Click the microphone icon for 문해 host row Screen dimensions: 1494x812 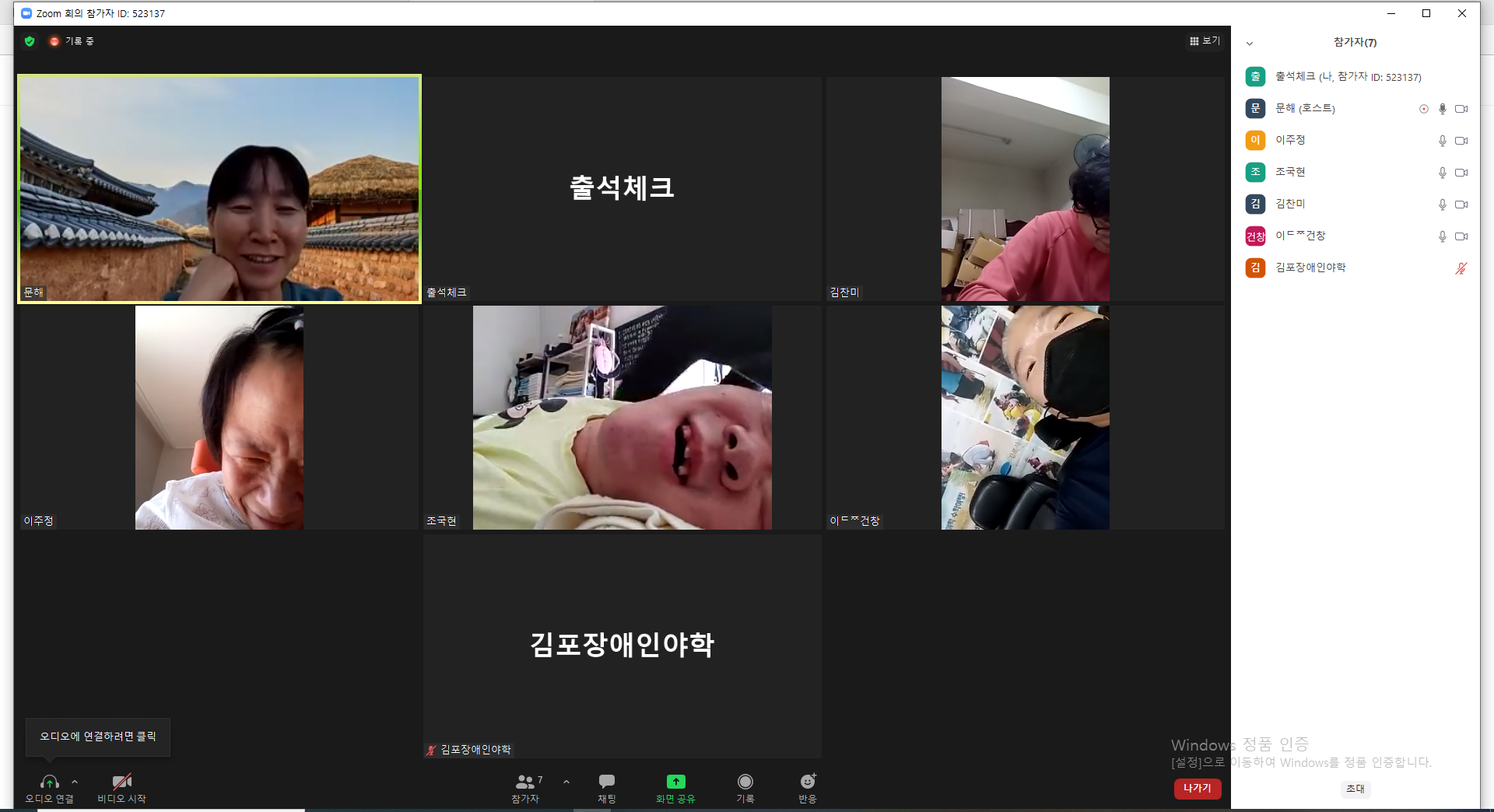click(1442, 109)
